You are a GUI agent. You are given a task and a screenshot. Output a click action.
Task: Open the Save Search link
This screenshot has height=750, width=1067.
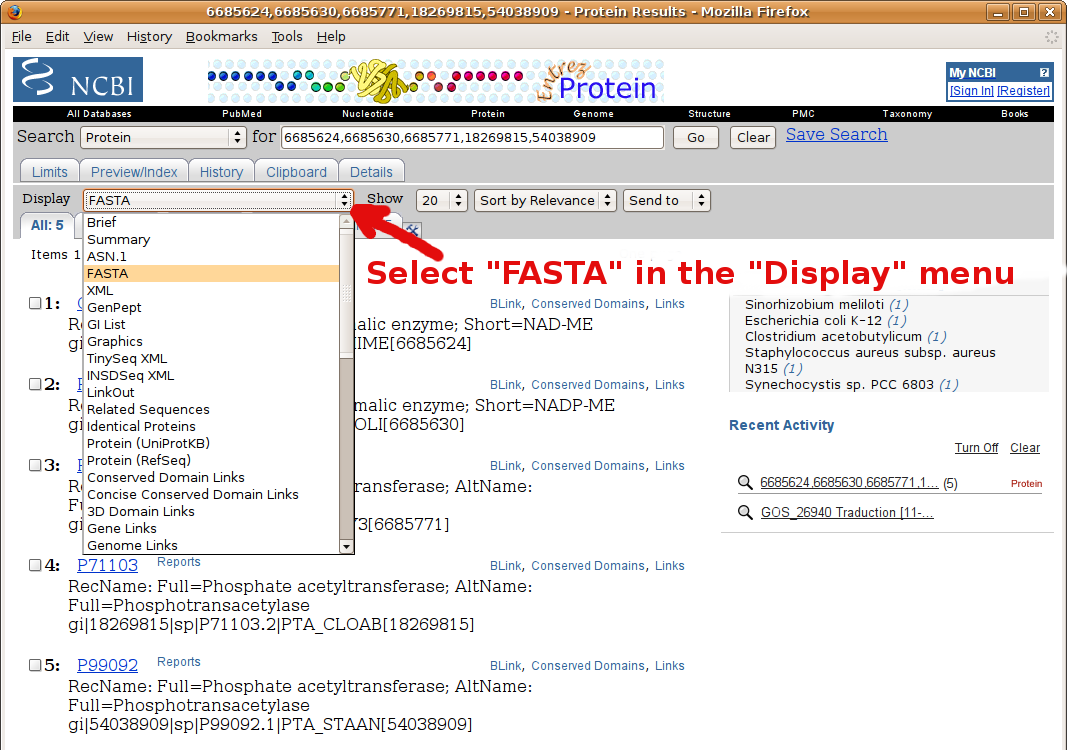point(836,134)
